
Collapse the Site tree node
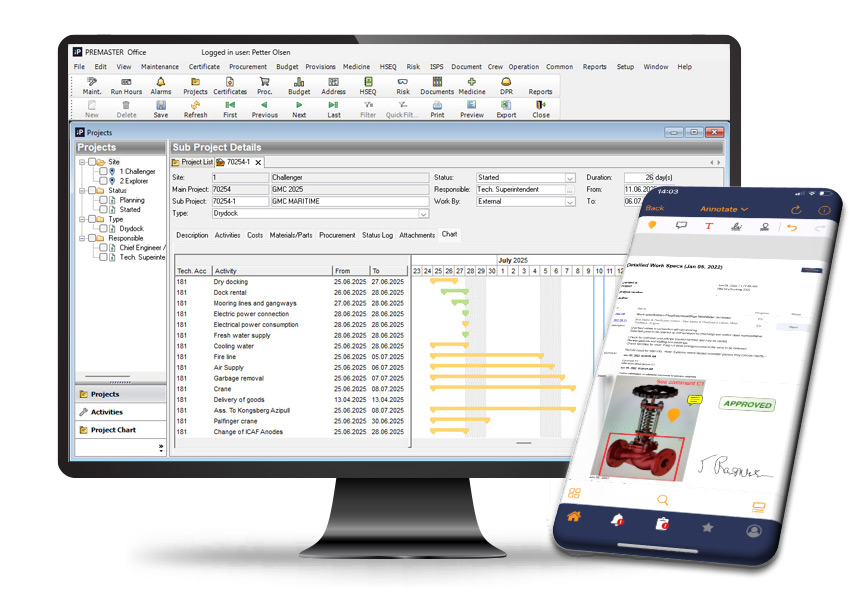point(82,162)
